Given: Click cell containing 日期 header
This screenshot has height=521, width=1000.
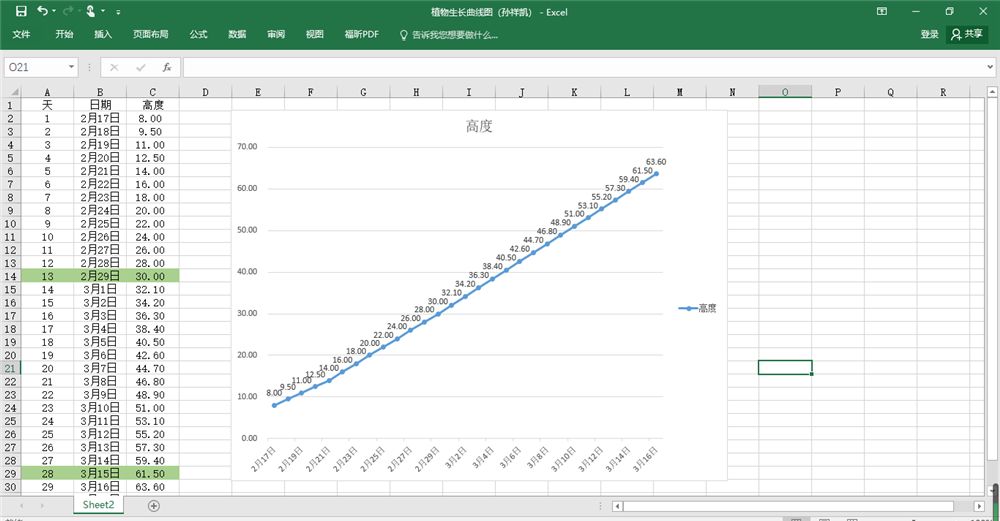Looking at the screenshot, I should [100, 105].
